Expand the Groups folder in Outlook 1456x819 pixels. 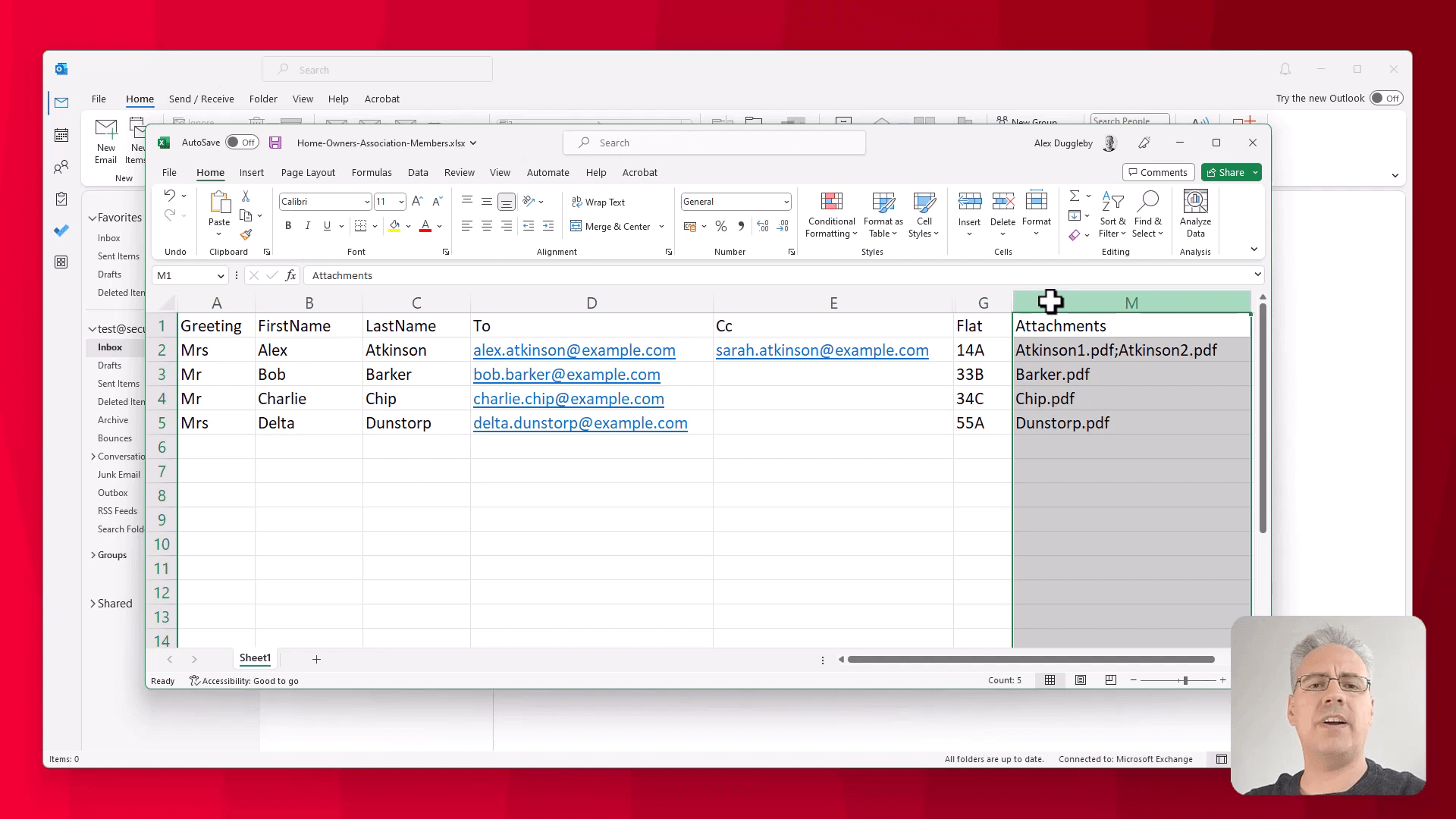(93, 555)
